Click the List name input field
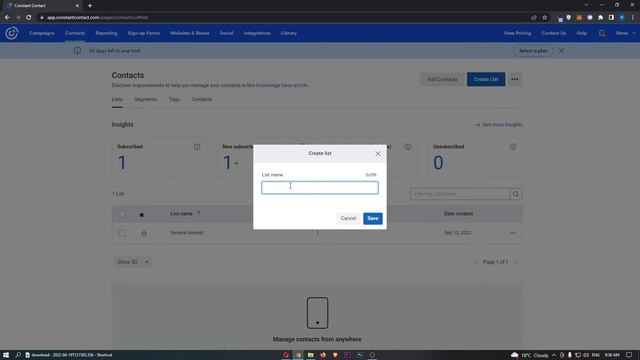640x360 pixels. [x=320, y=188]
